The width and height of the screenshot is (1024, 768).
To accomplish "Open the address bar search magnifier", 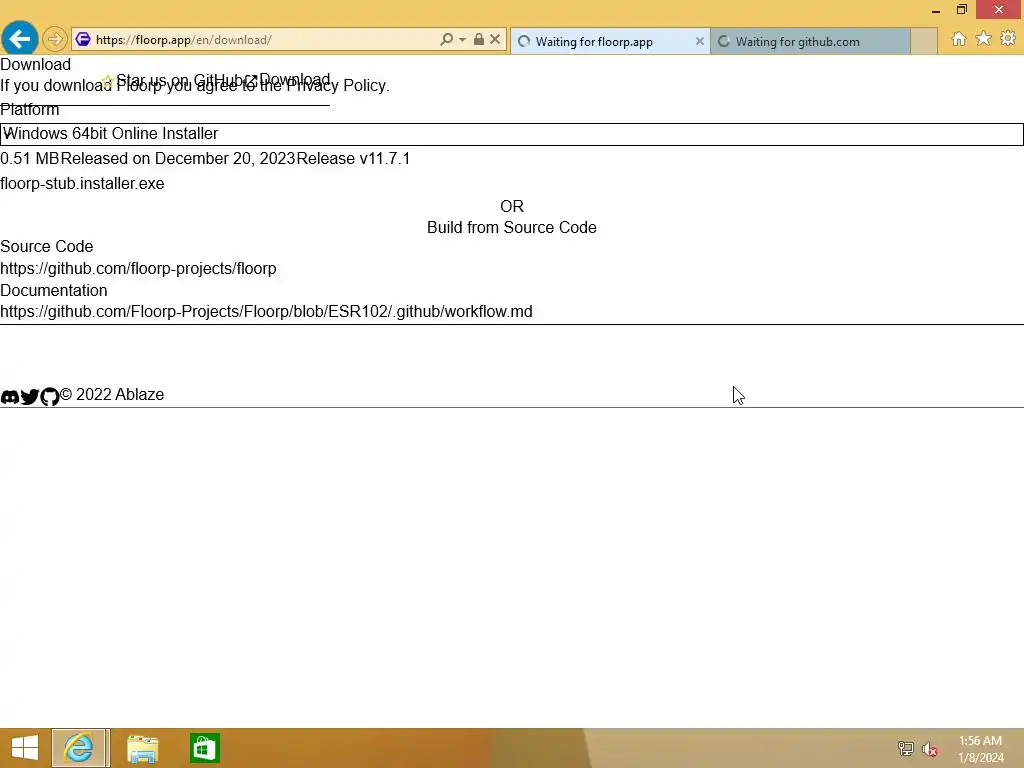I will click(x=447, y=39).
